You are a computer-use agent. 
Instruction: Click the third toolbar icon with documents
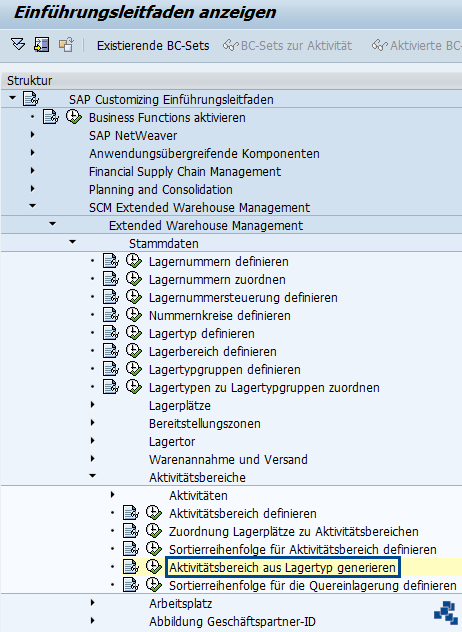pyautogui.click(x=66, y=44)
